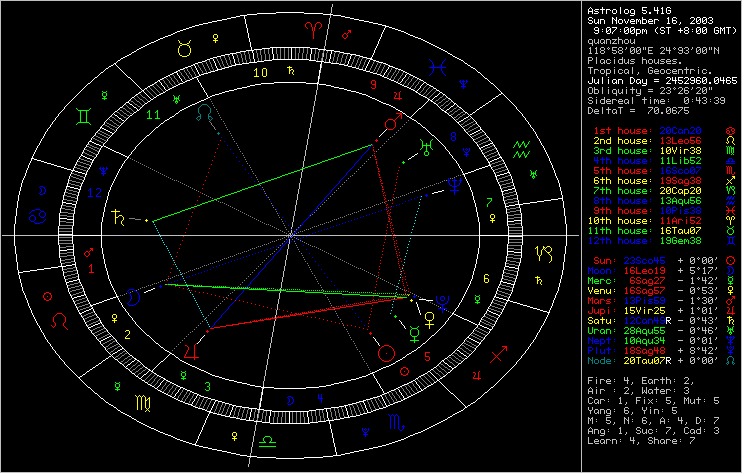Select the red Sun circle inside the chart
Screen dimensions: 742x473
click(387, 352)
